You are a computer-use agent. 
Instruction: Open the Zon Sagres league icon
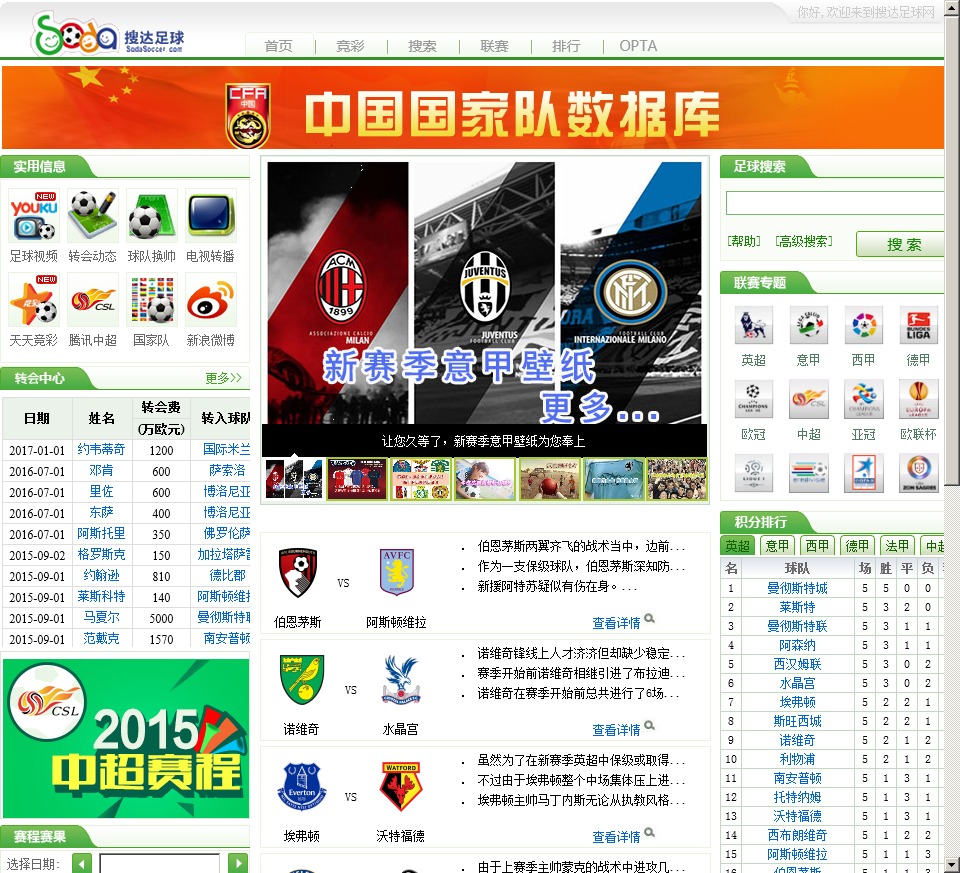coord(918,473)
